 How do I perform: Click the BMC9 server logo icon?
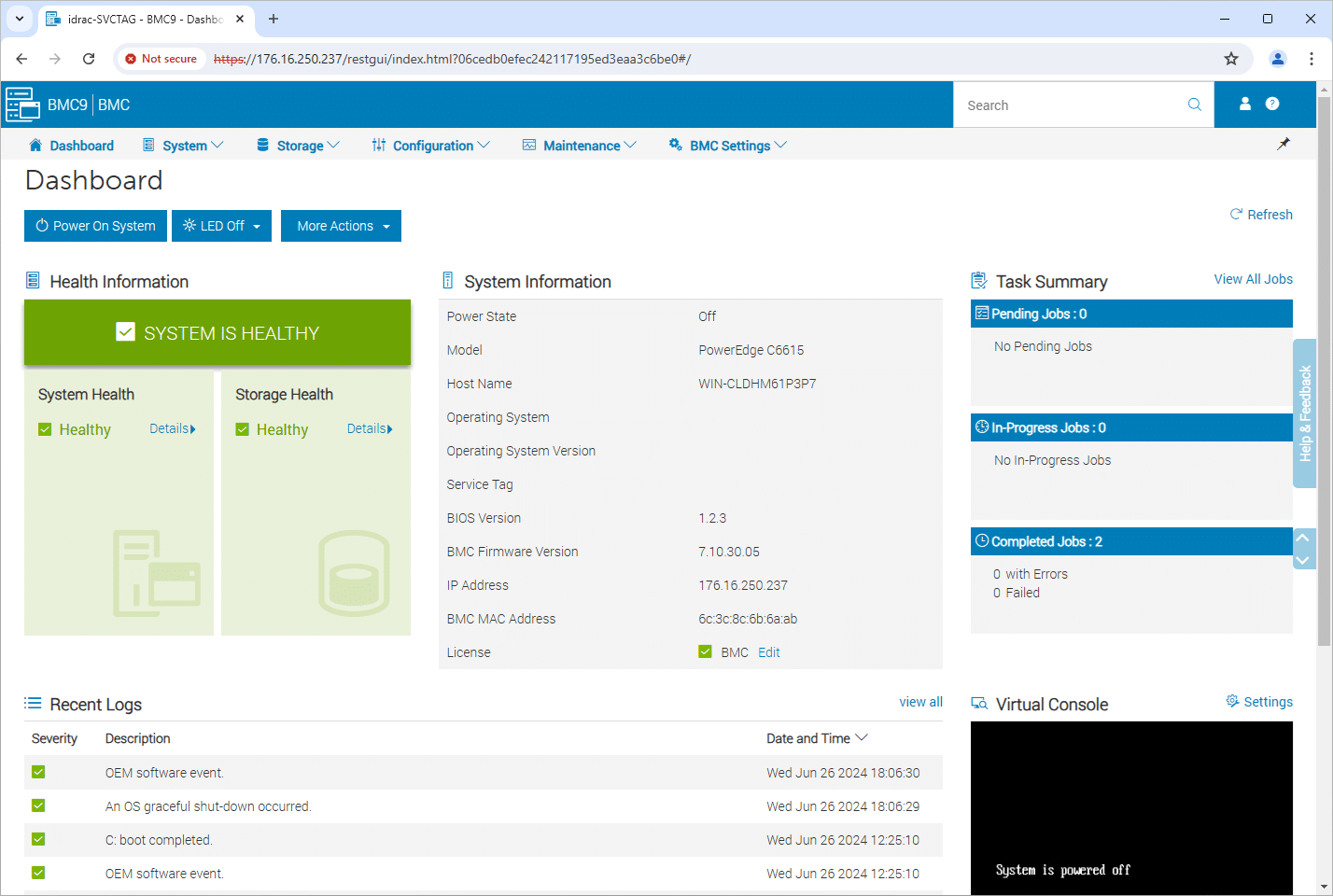pos(22,105)
